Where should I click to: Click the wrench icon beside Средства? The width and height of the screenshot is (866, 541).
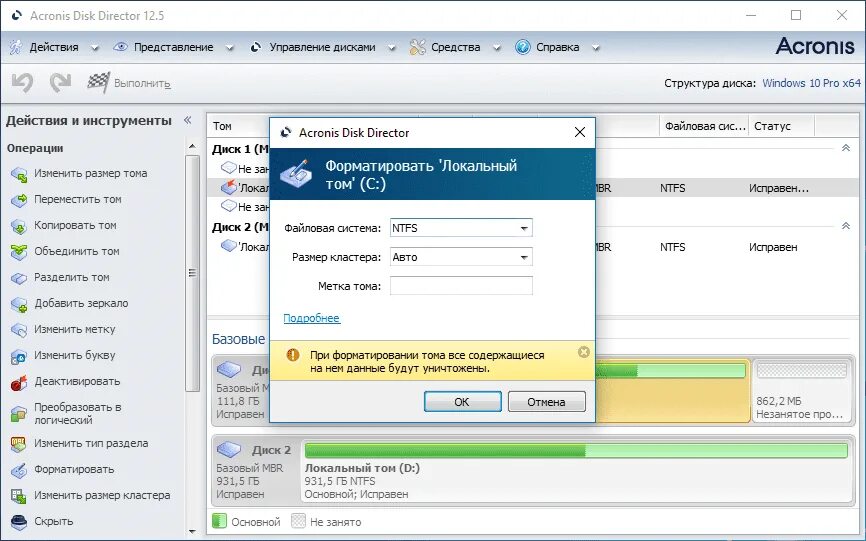point(418,47)
